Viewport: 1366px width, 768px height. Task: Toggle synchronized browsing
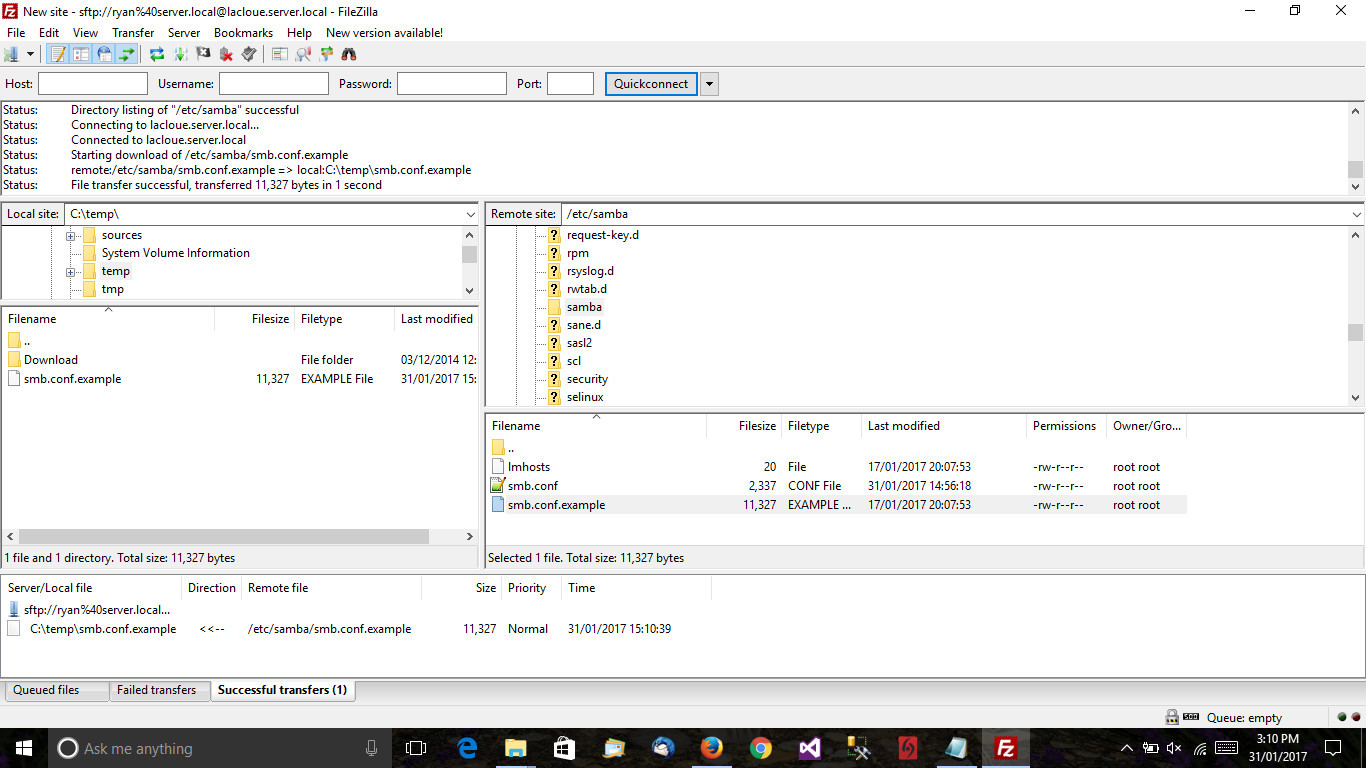(x=326, y=54)
